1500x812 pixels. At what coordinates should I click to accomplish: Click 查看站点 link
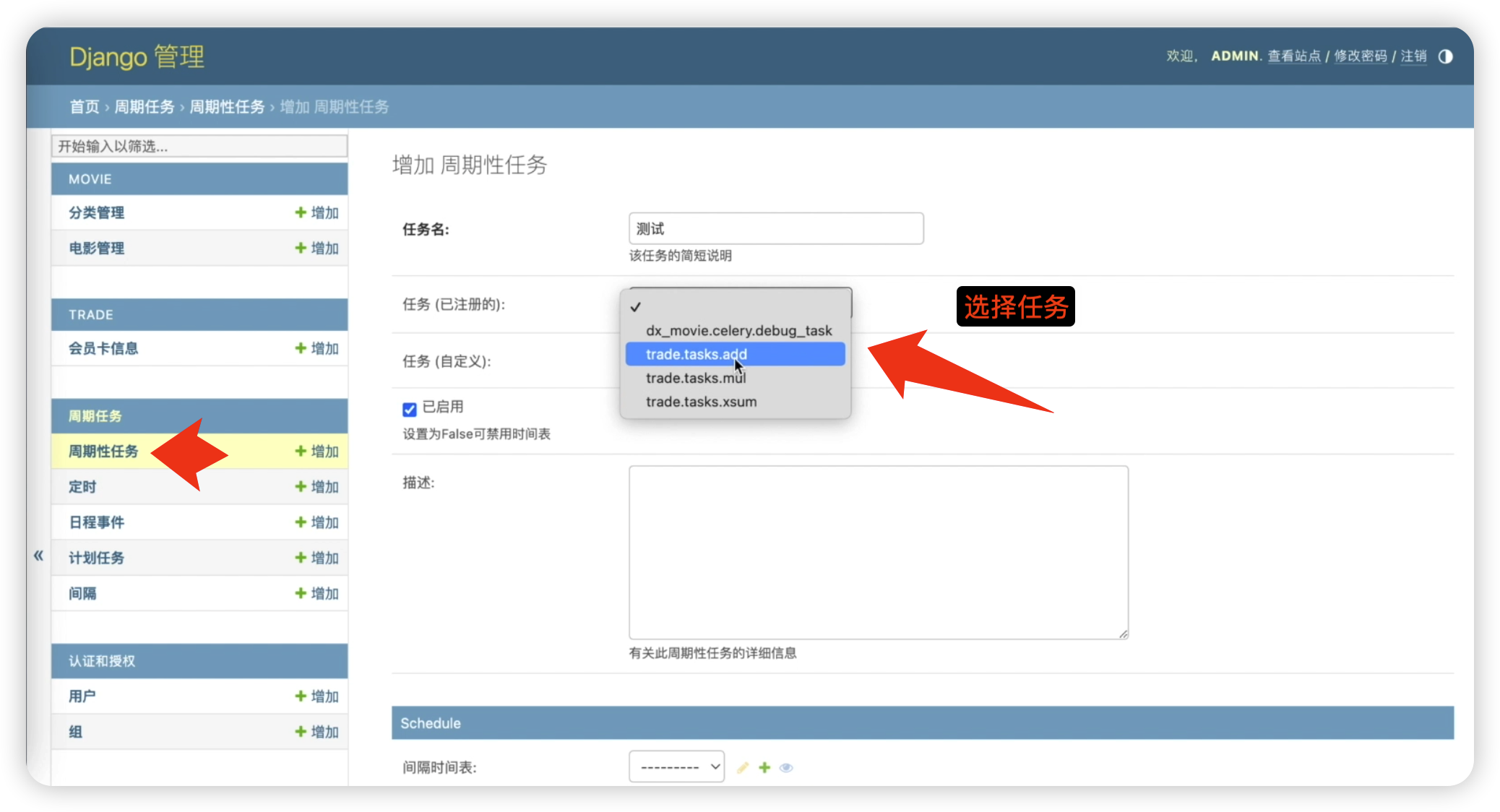click(1294, 56)
